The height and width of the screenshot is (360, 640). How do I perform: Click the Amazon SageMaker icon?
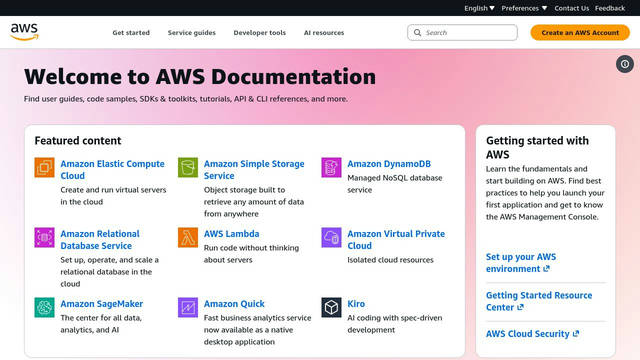point(44,307)
